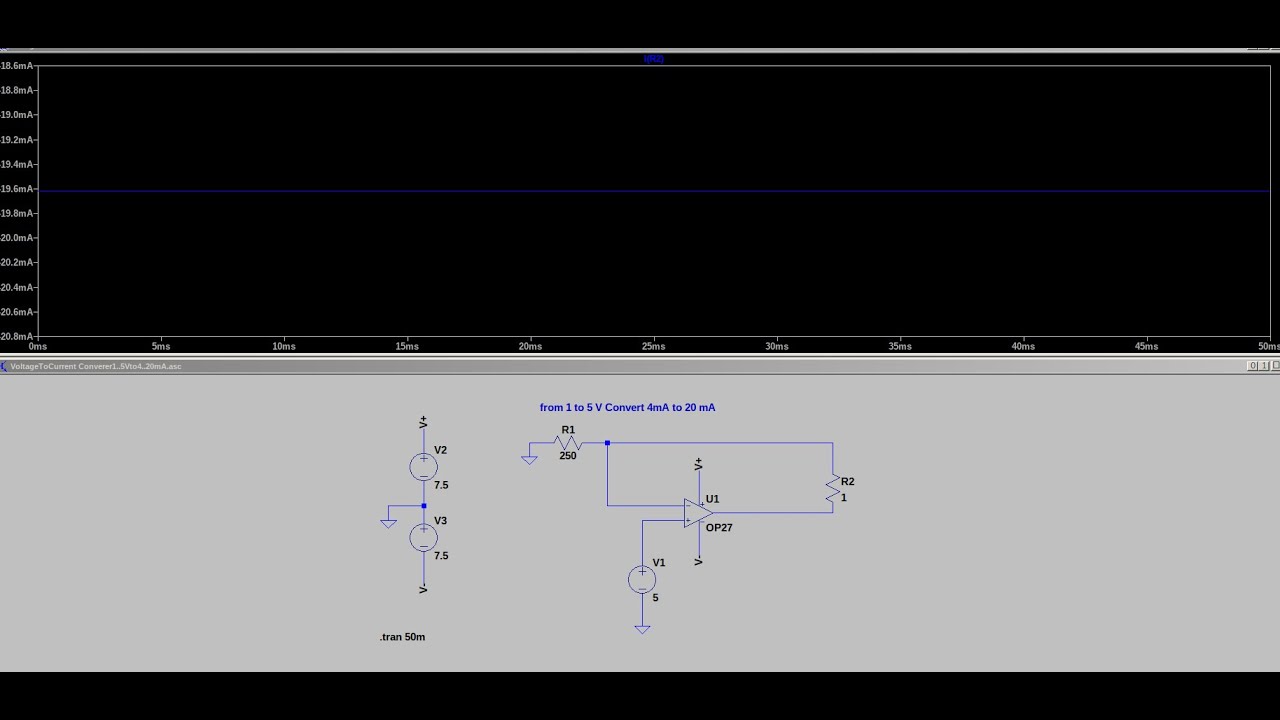Click the V+ net label above V2

[x=423, y=422]
